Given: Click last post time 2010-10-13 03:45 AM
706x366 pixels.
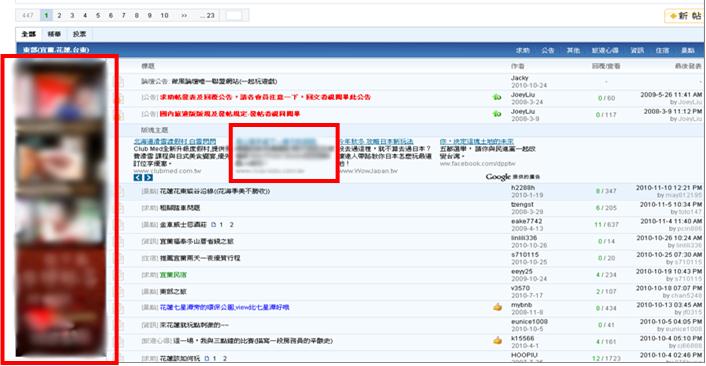Looking at the screenshot, I should [669, 305].
